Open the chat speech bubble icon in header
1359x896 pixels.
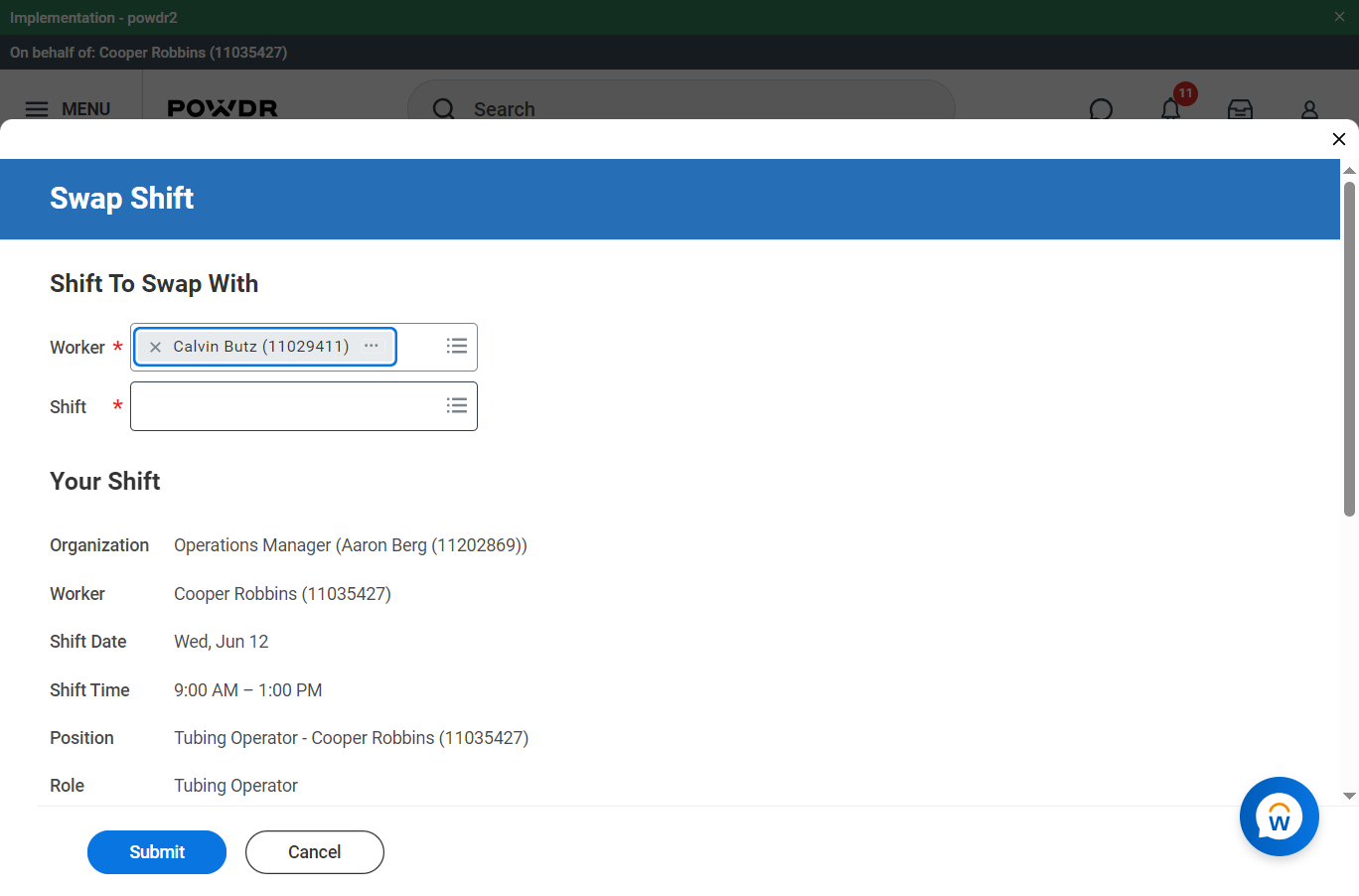1102,109
